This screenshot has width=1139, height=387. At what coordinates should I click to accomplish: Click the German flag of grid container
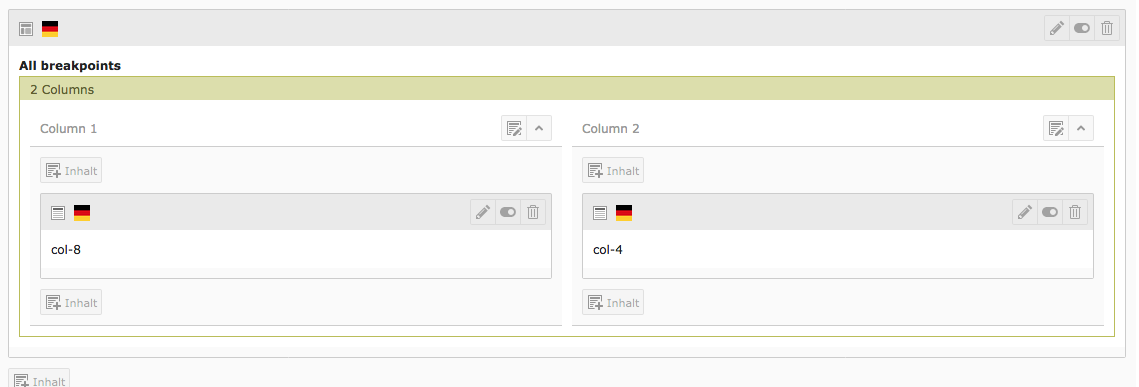49,29
